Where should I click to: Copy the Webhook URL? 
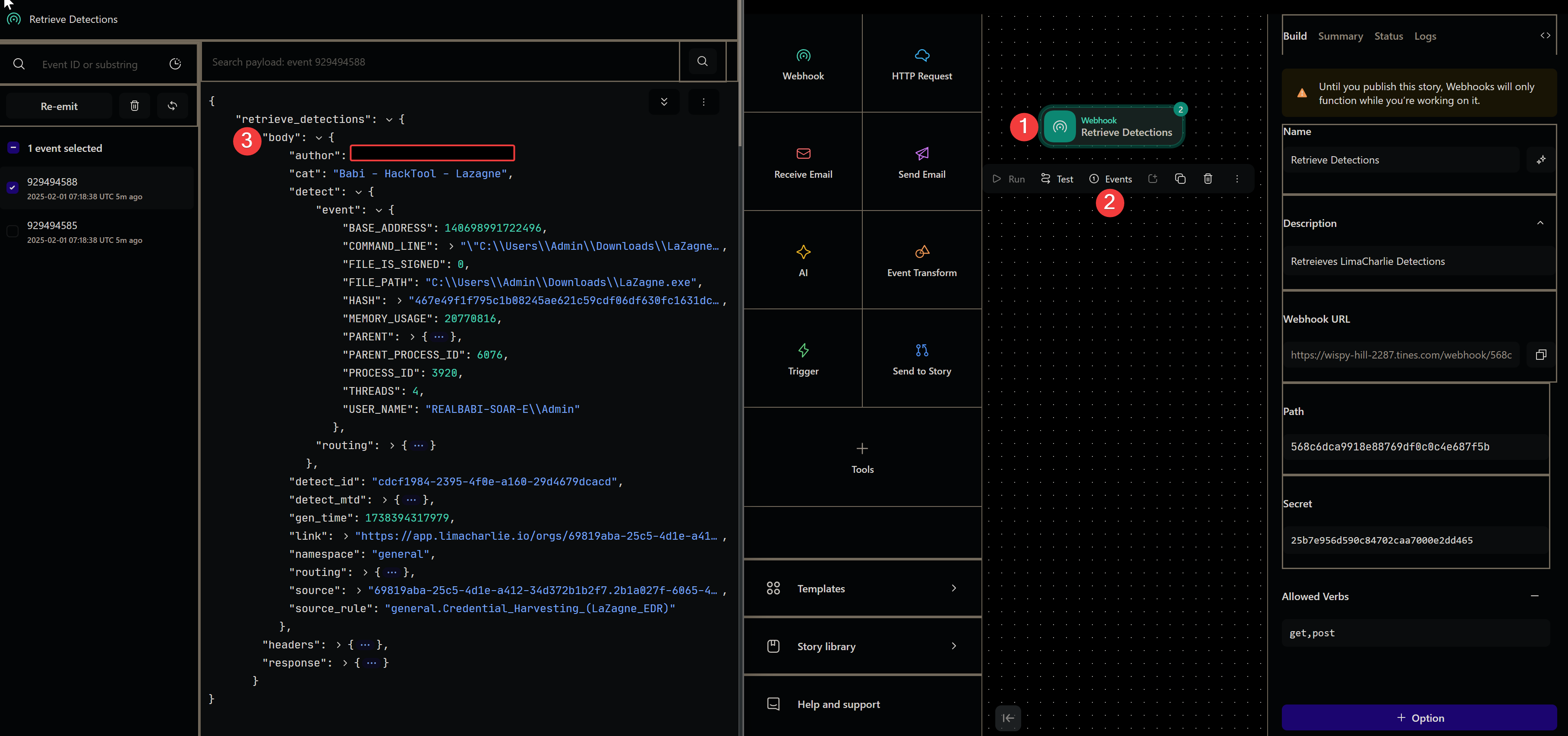(1541, 355)
